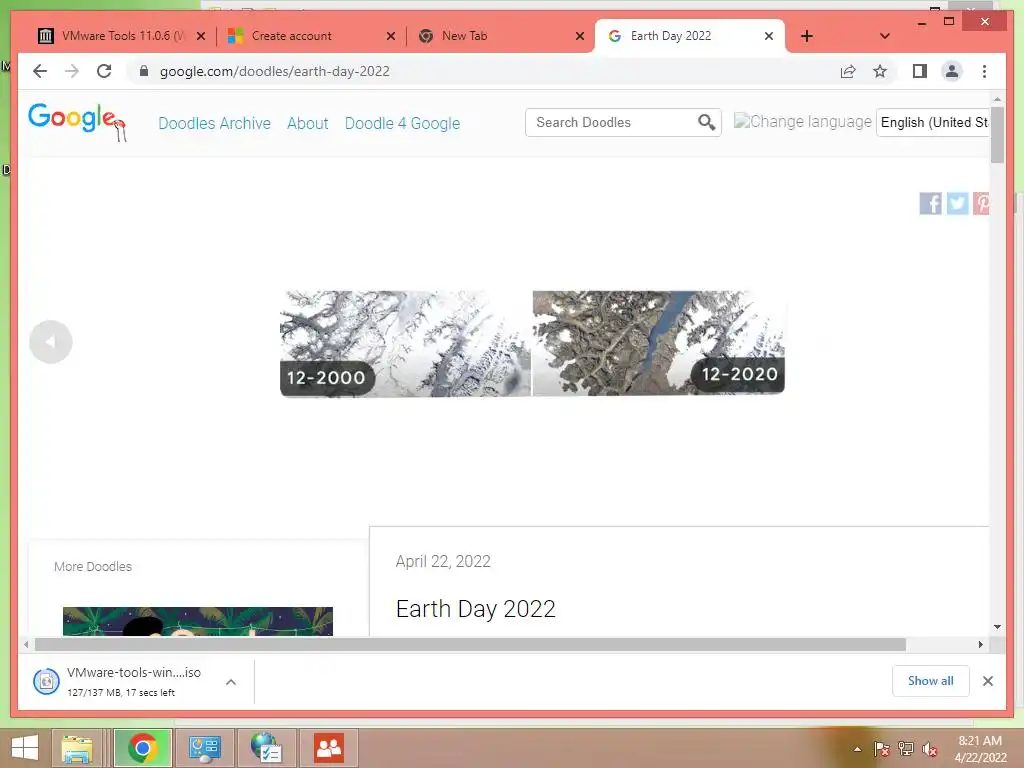Click the horizontal scrollbar thumb
This screenshot has height=768, width=1024.
pos(470,645)
